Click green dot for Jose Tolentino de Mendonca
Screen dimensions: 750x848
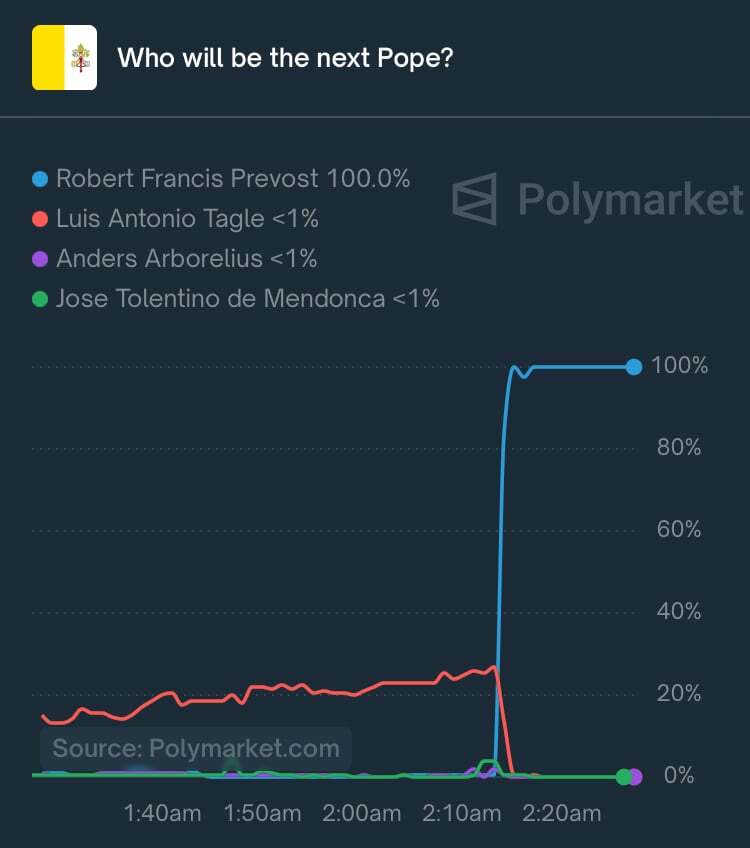[x=40, y=299]
